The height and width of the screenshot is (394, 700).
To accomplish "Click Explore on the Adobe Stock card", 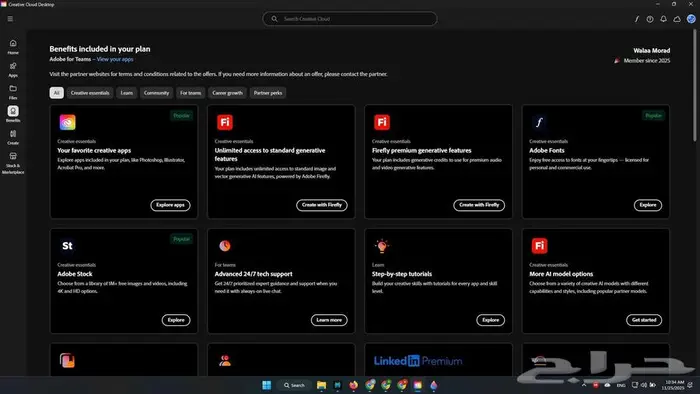I will click(x=176, y=320).
